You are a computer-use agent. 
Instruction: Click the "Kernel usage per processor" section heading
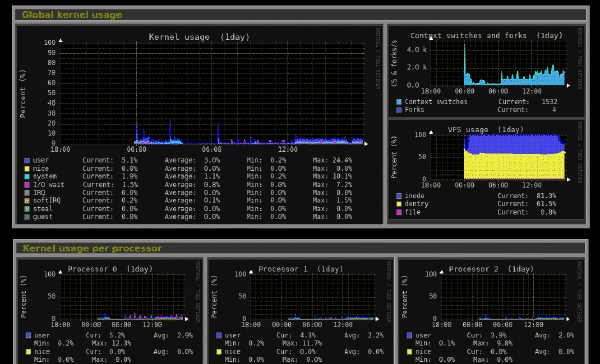point(92,248)
